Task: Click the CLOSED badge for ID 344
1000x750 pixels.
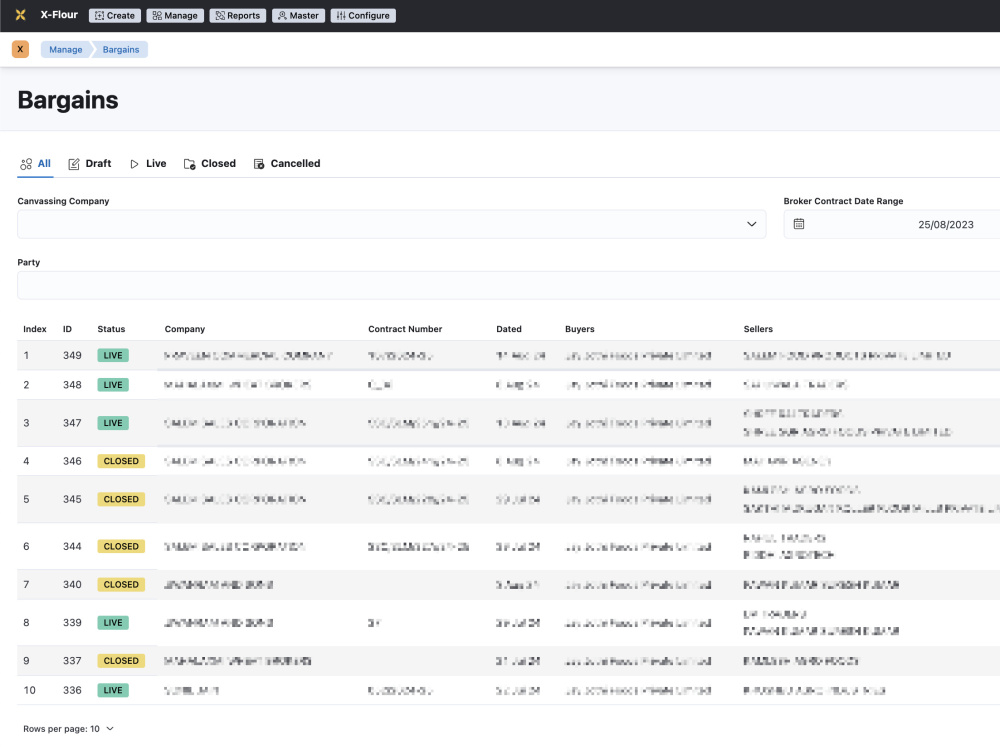Action: 121,547
